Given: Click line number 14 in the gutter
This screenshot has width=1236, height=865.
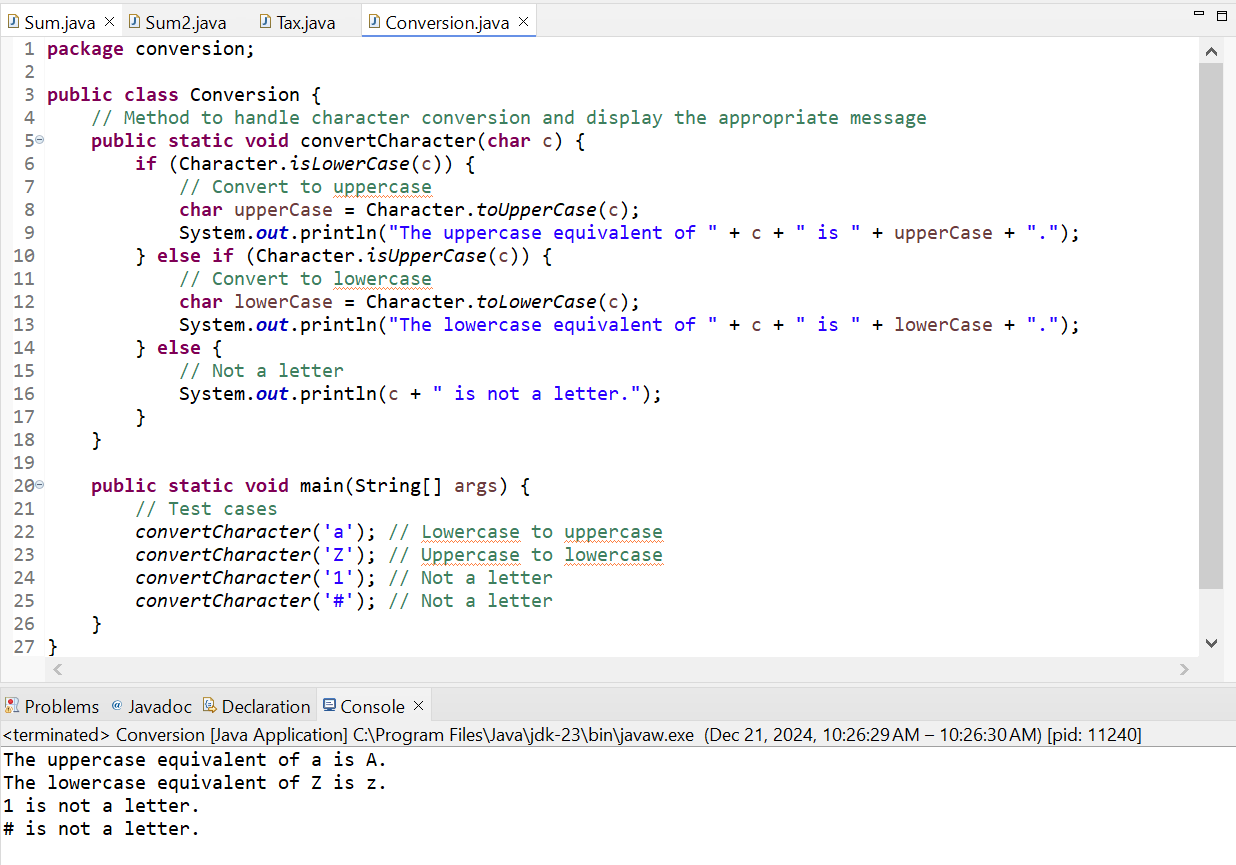Looking at the screenshot, I should click(24, 348).
